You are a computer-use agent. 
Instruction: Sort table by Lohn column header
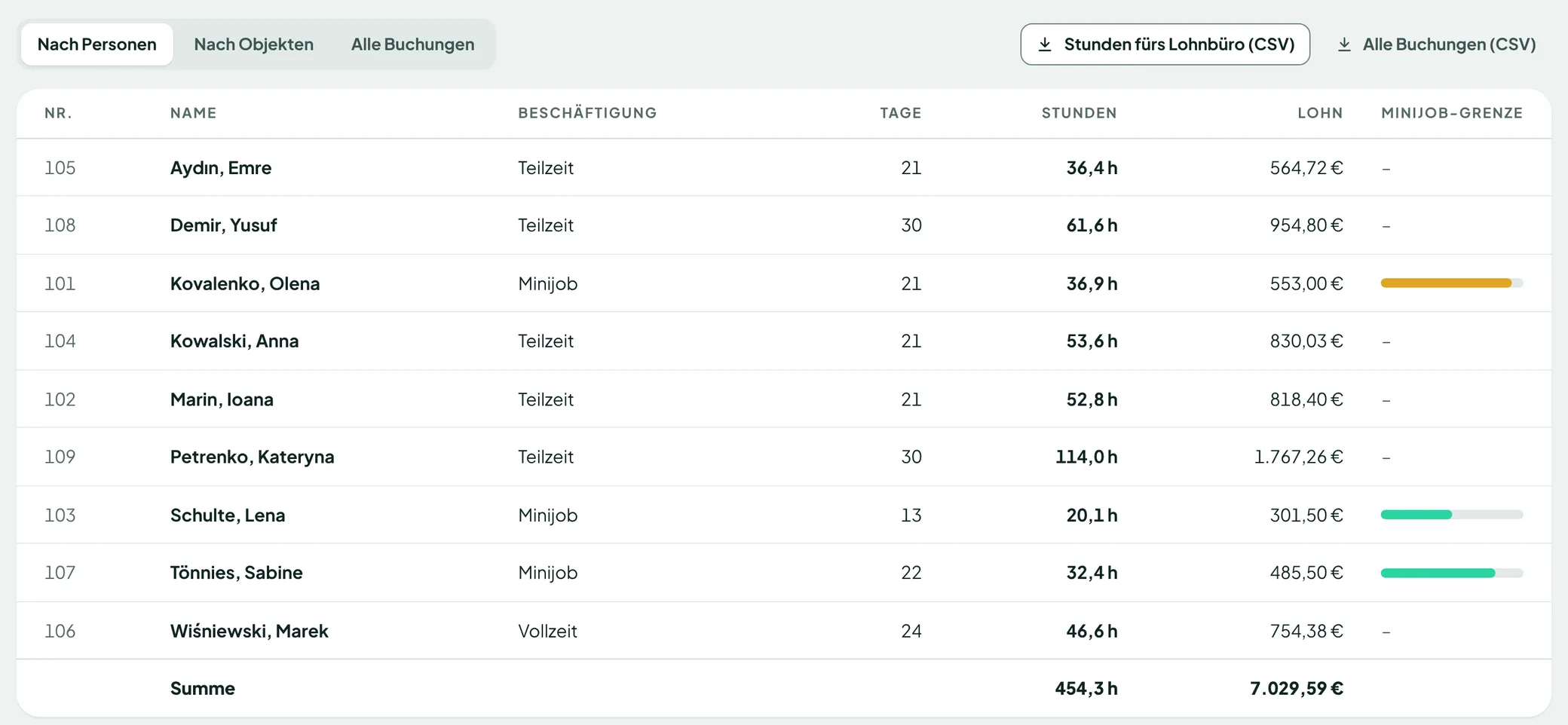point(1320,113)
